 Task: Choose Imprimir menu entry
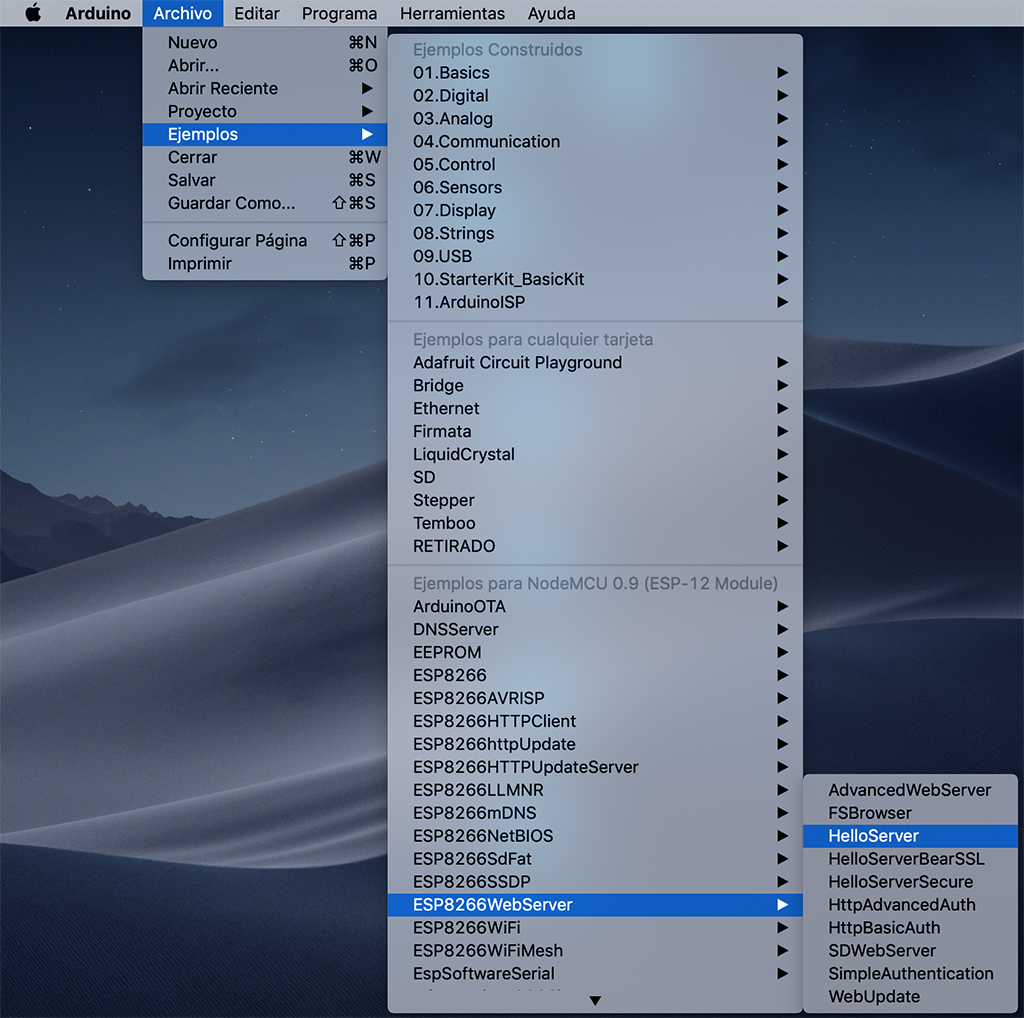[265, 263]
